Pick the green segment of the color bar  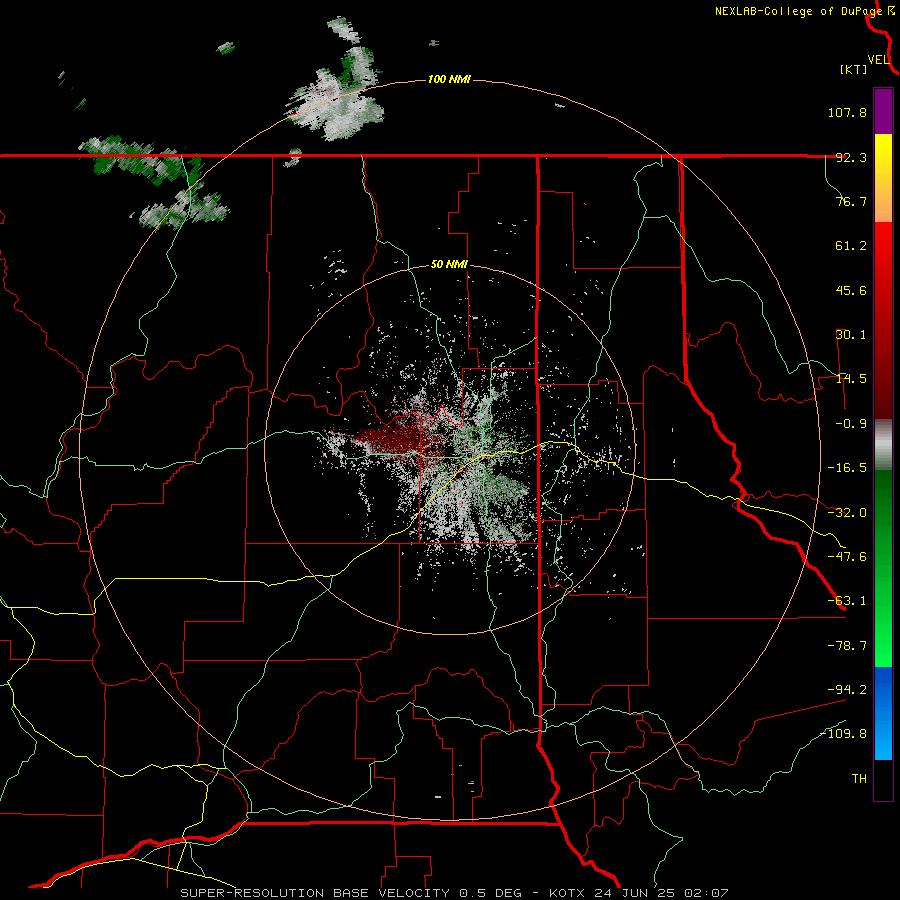click(x=883, y=568)
